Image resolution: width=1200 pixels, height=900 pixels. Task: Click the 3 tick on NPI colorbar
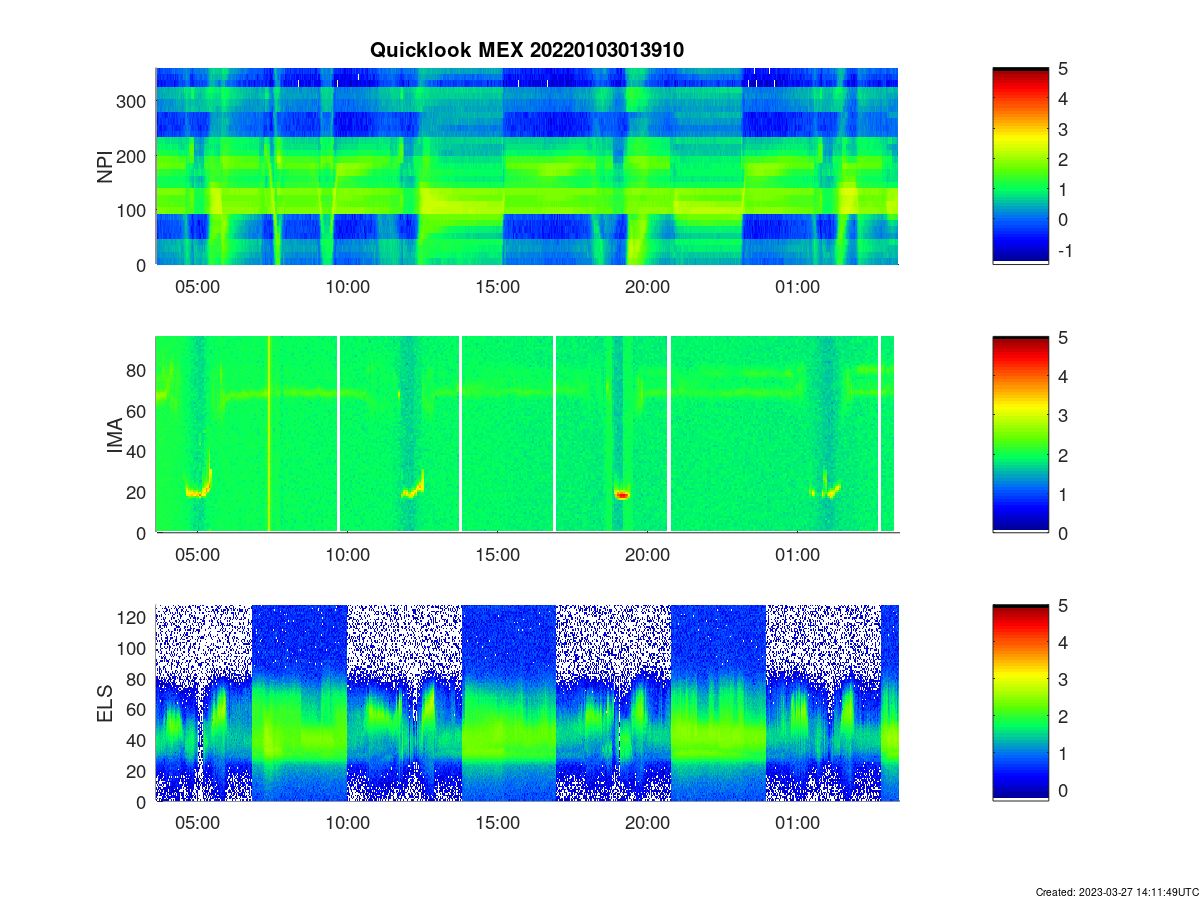tap(1063, 129)
